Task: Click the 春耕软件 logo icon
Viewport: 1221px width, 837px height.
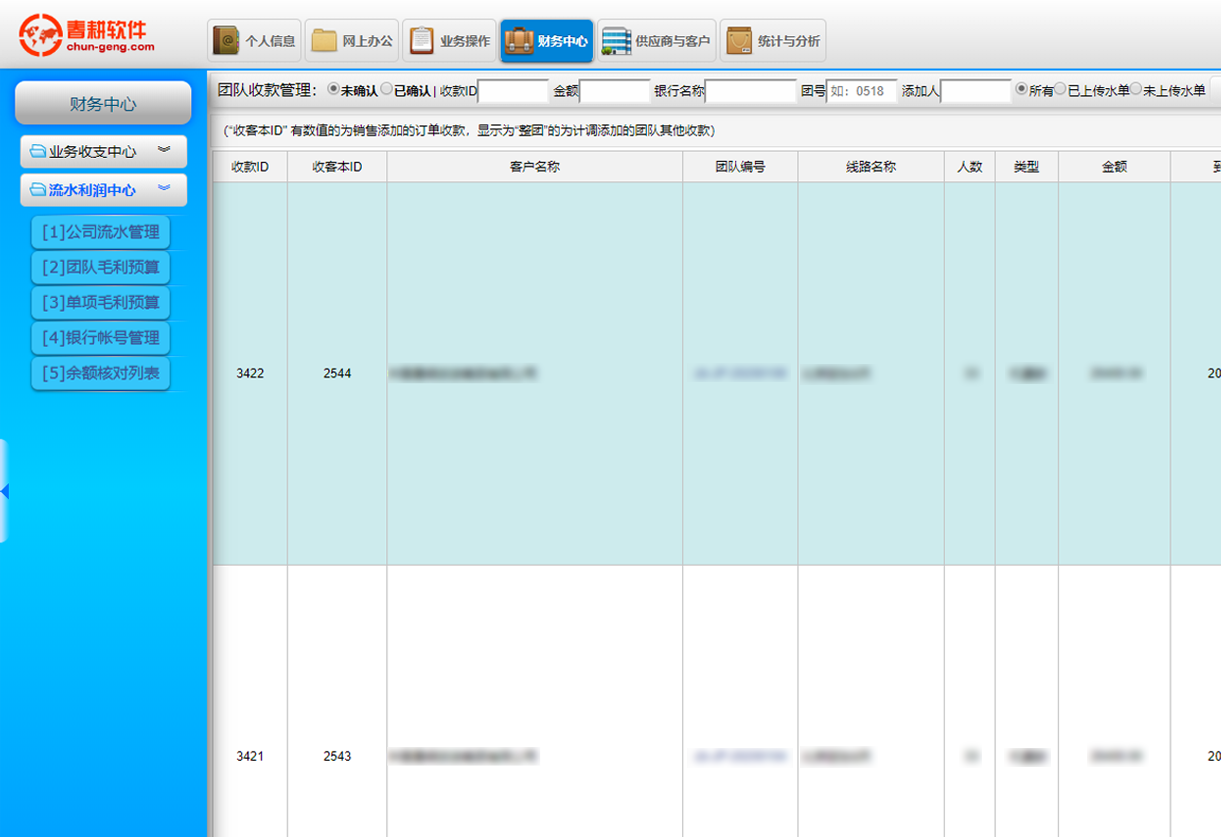Action: [x=41, y=36]
